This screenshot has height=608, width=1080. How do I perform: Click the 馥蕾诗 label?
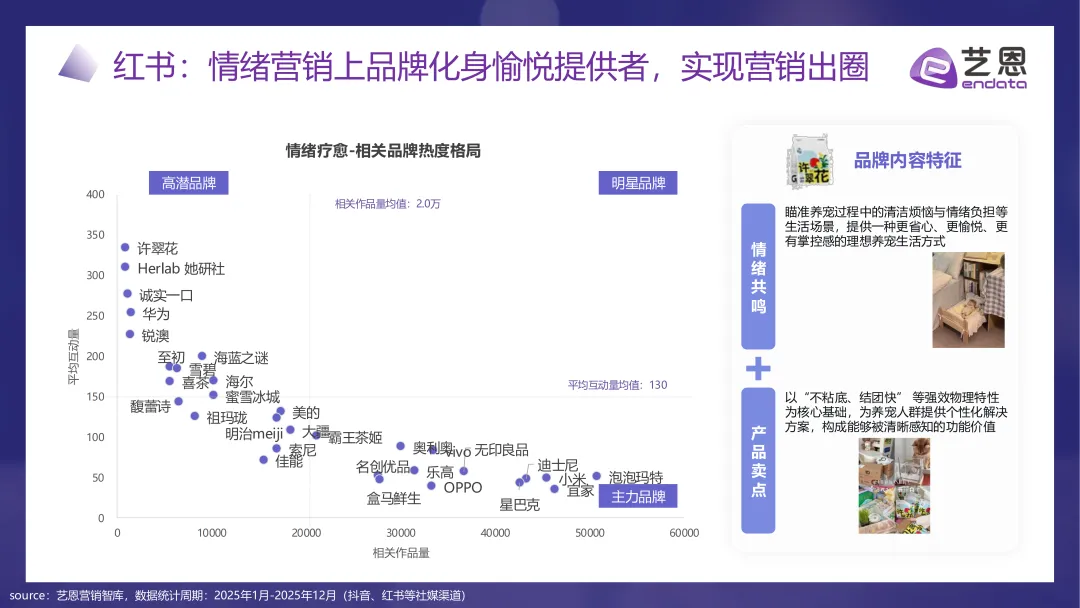point(151,407)
